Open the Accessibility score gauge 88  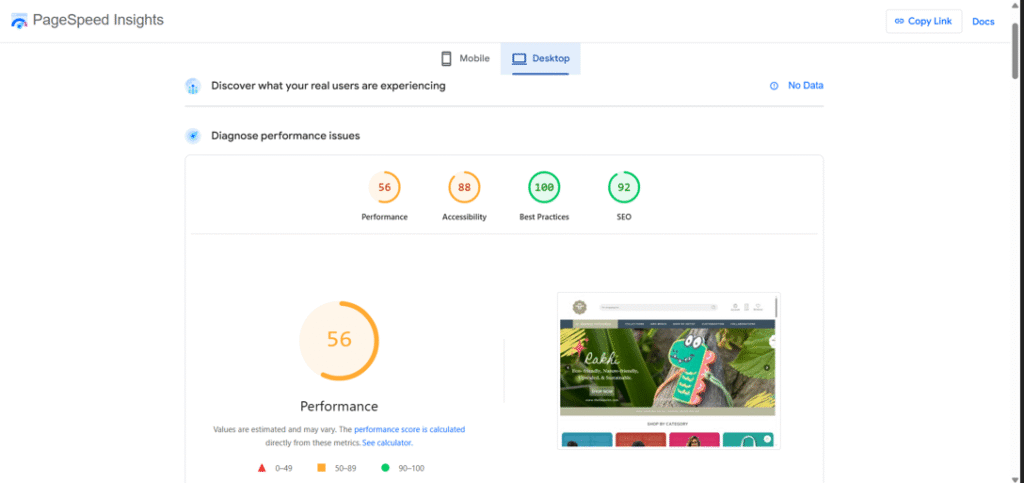(x=464, y=187)
